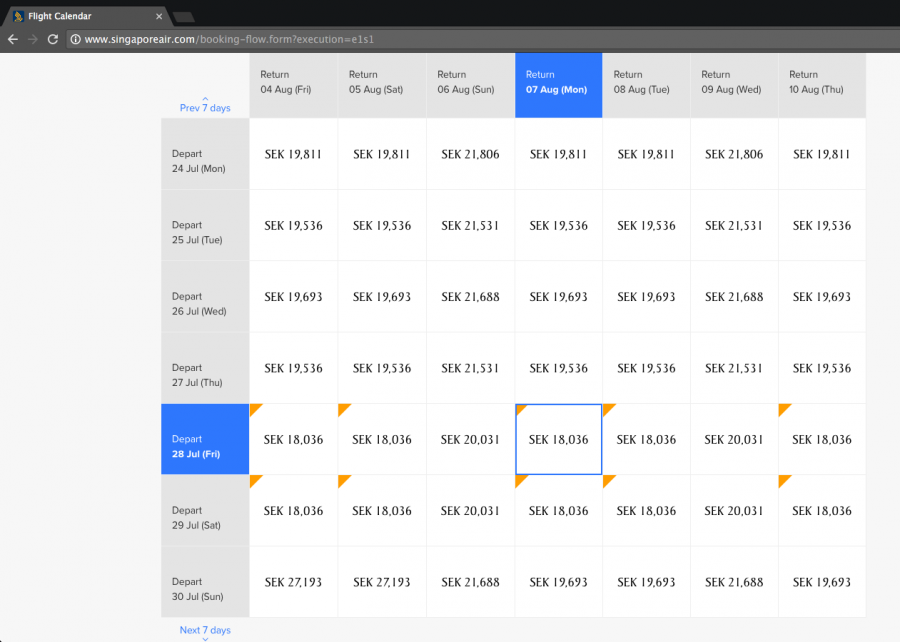
Task: Pick 26 Jul depart, 08 Aug return fare
Action: tap(646, 297)
